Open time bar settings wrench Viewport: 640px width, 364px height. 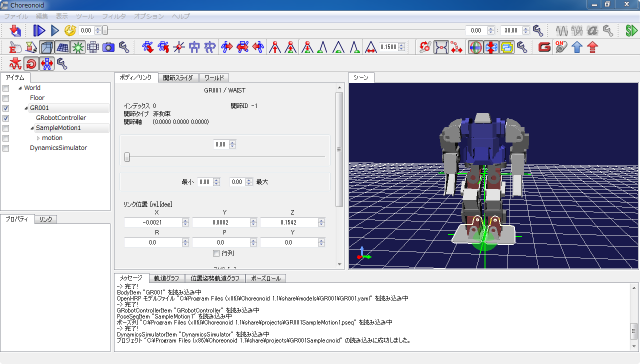tap(538, 31)
